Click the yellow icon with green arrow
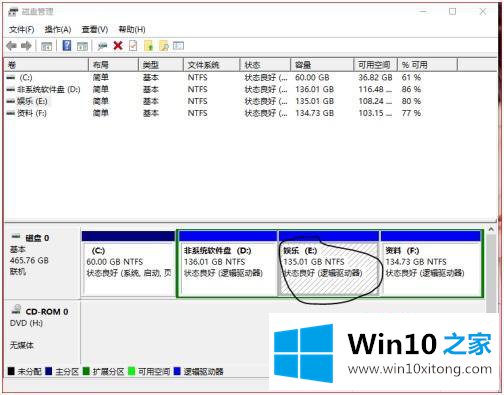The image size is (504, 395). point(149,46)
